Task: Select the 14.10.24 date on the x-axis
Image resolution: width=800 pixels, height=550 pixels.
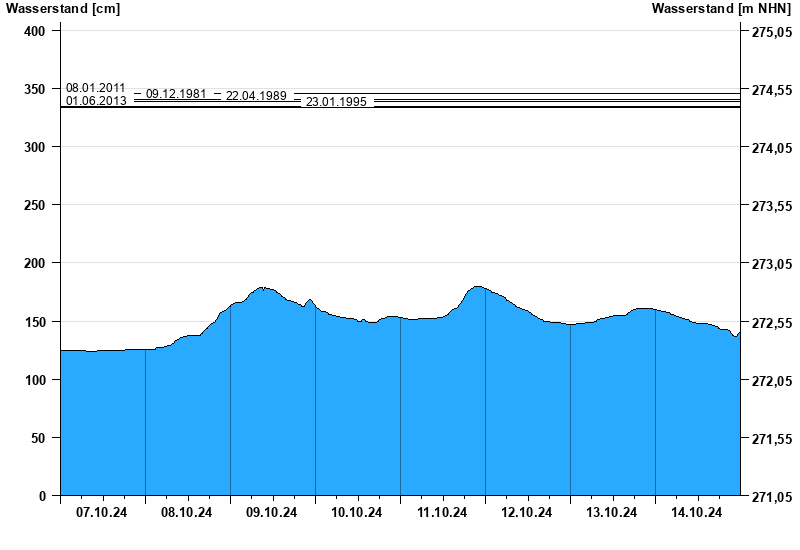Action: click(x=697, y=513)
